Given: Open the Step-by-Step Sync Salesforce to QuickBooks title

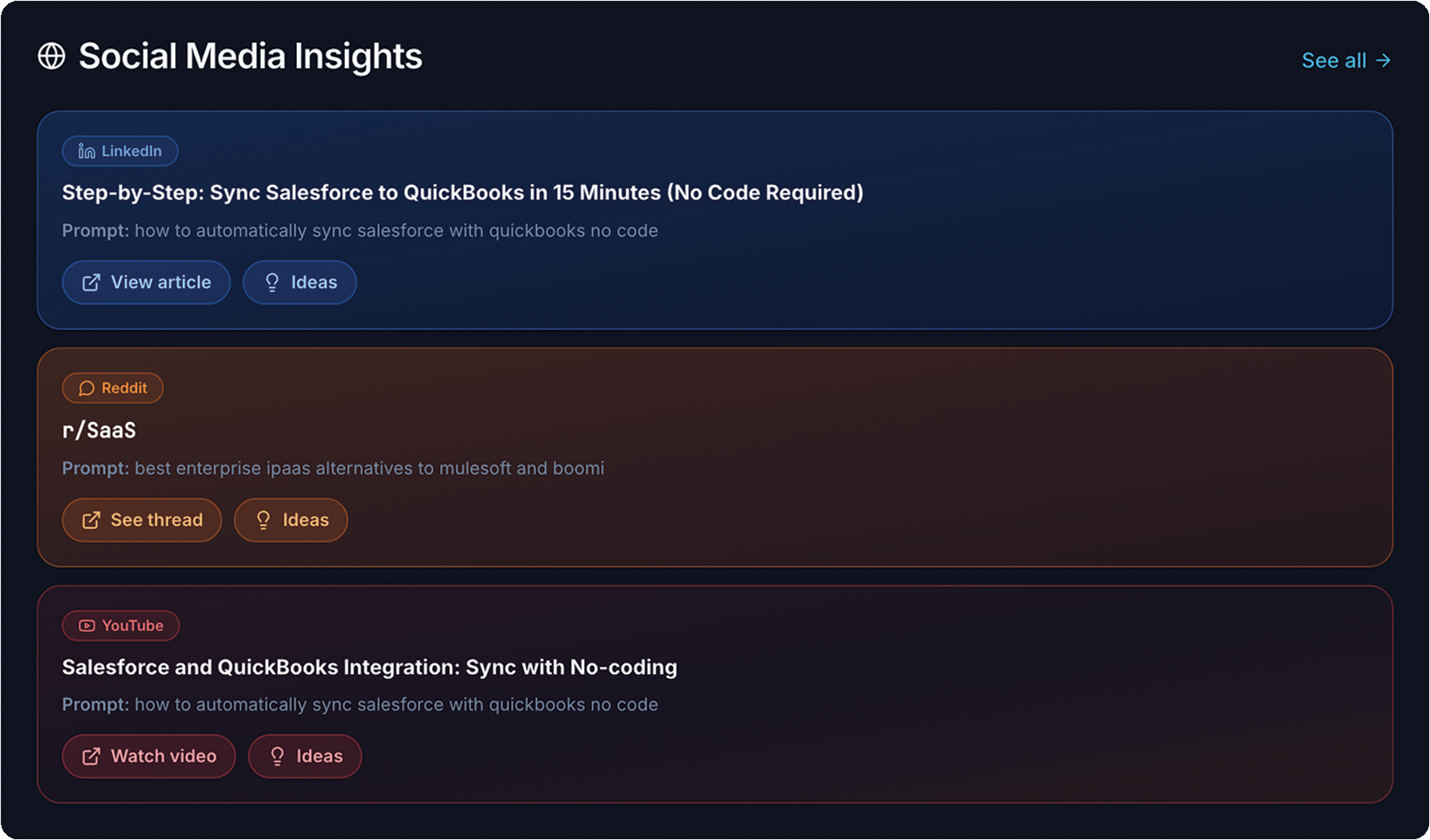Looking at the screenshot, I should coord(462,192).
